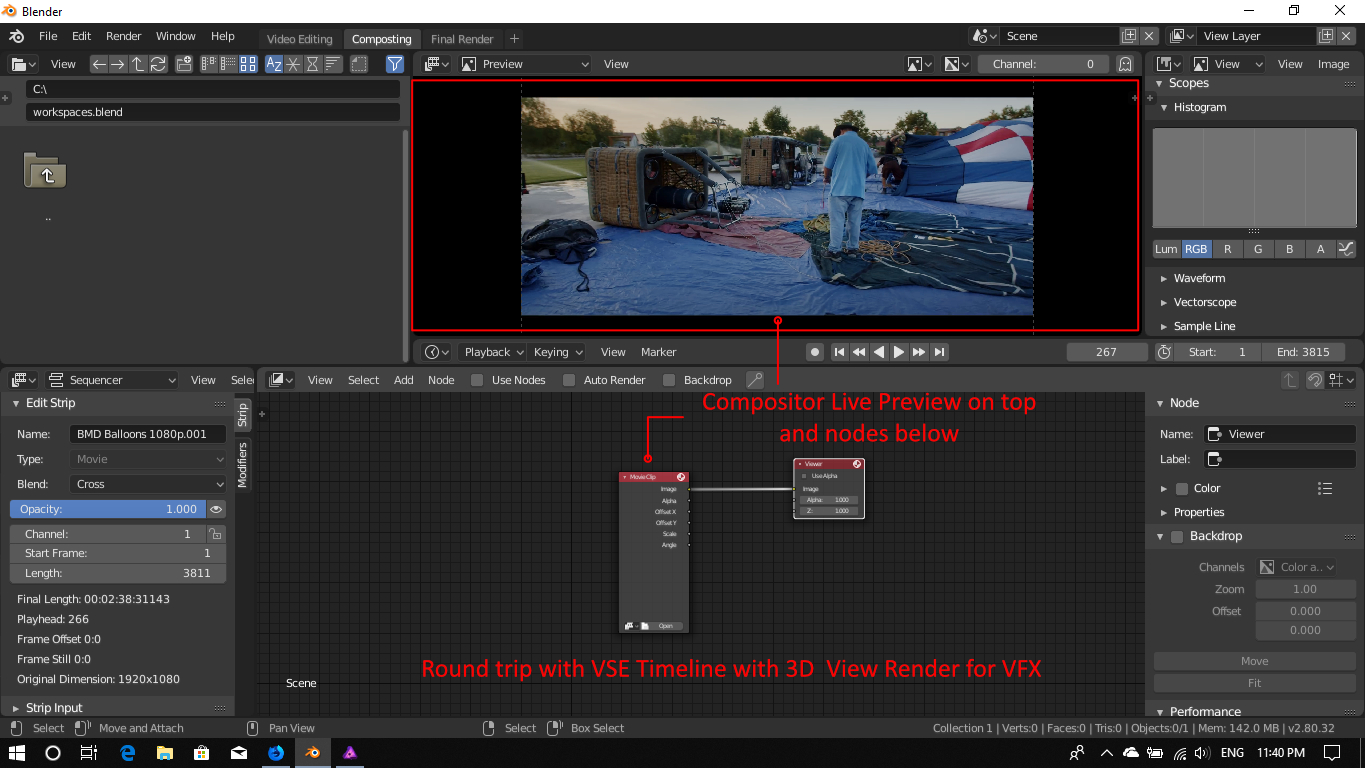Jump to the end frame
1366x768 pixels.
pos(939,352)
